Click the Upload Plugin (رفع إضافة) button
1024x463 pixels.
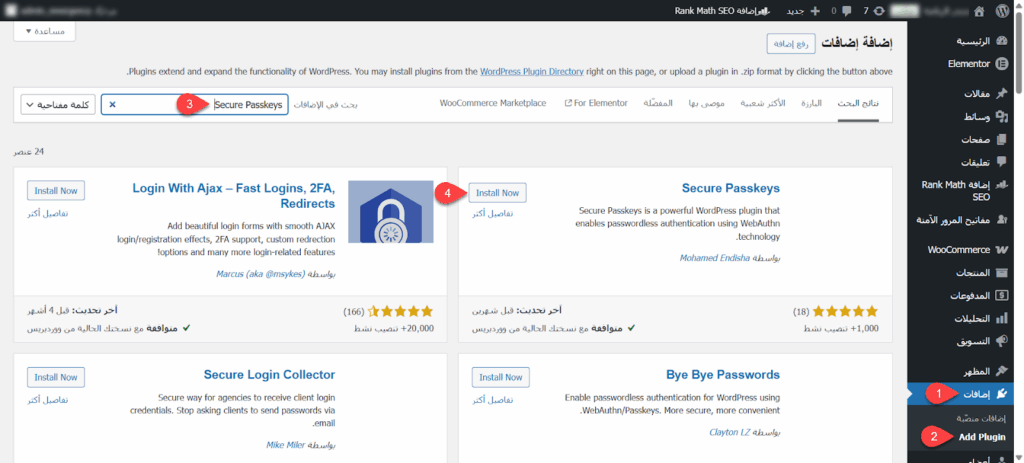pyautogui.click(x=791, y=43)
